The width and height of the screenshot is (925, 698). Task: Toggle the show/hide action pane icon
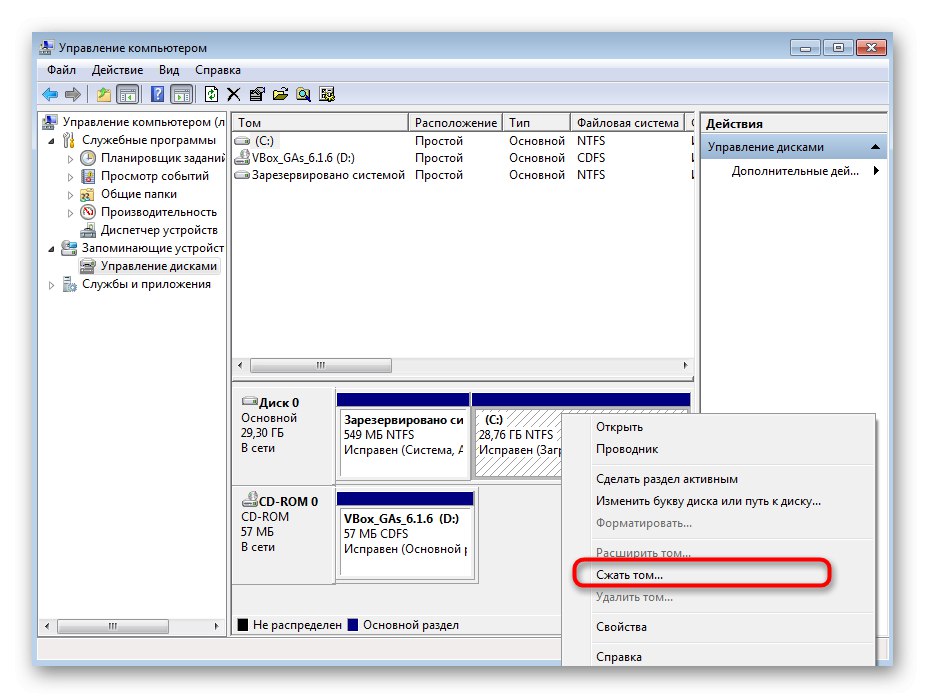click(182, 94)
